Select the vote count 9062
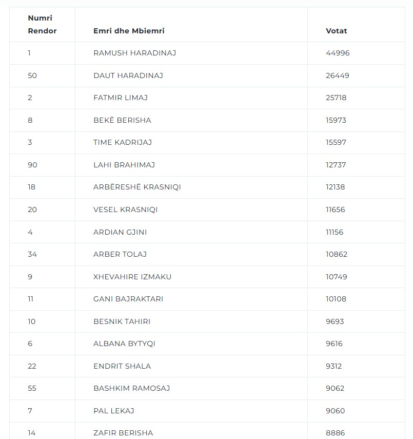This screenshot has width=413, height=439. click(335, 388)
